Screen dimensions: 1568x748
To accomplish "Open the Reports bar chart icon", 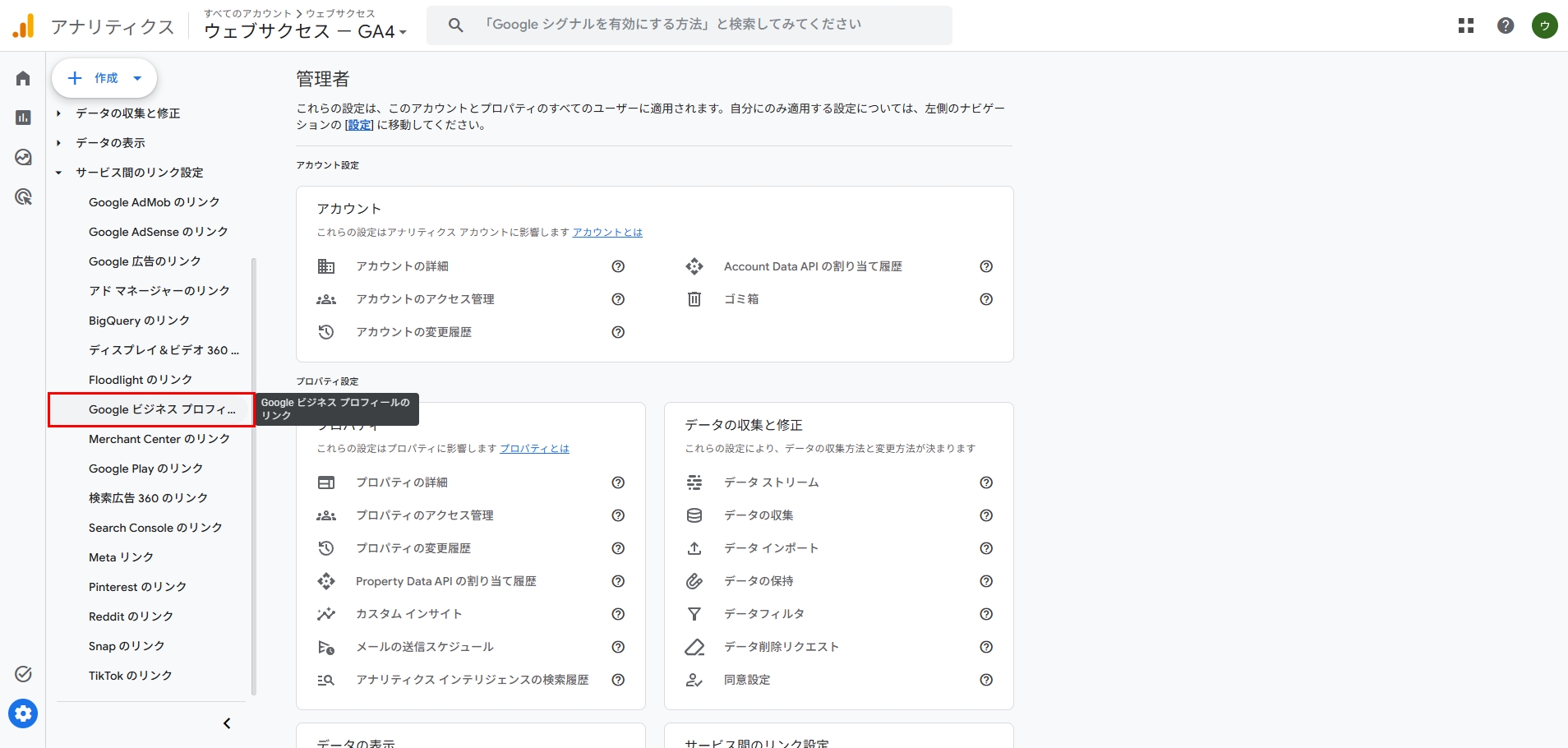I will [x=23, y=118].
